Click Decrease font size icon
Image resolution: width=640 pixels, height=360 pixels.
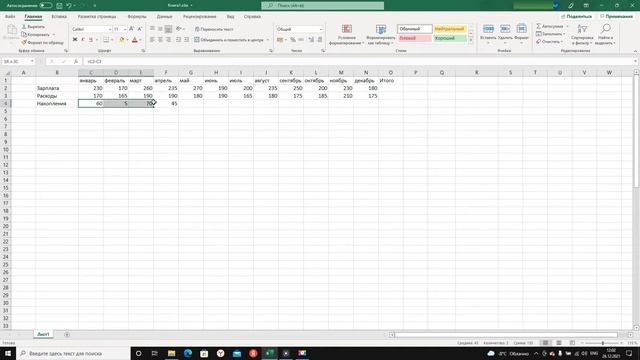coord(140,29)
